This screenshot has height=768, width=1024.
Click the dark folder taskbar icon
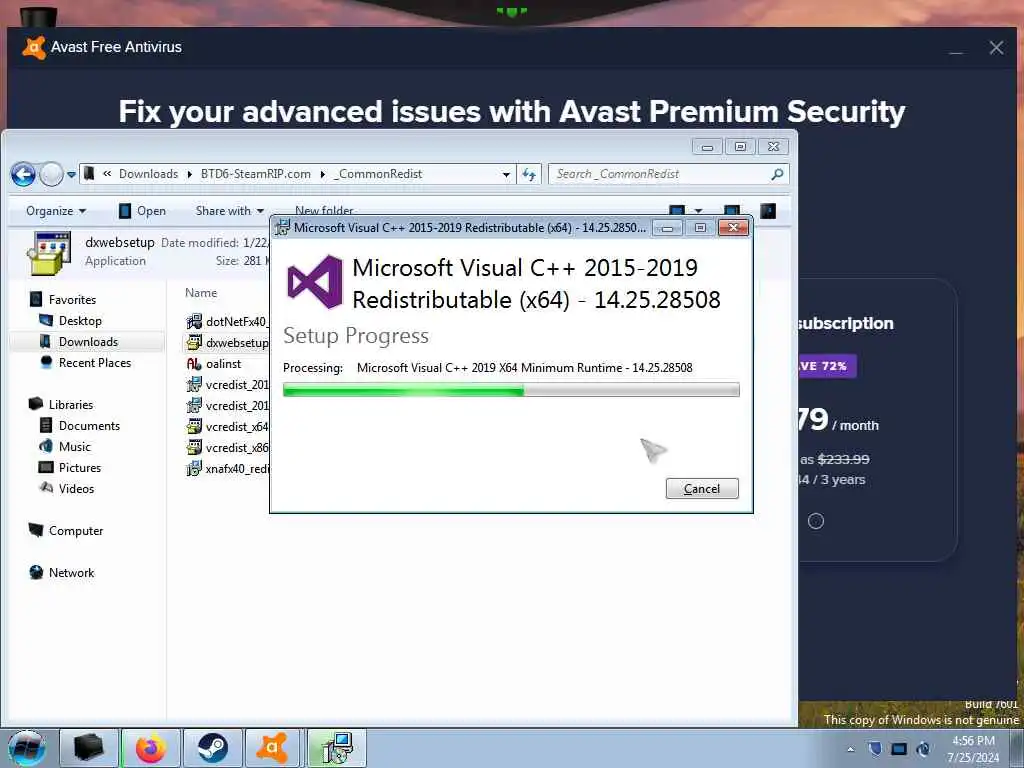[89, 748]
